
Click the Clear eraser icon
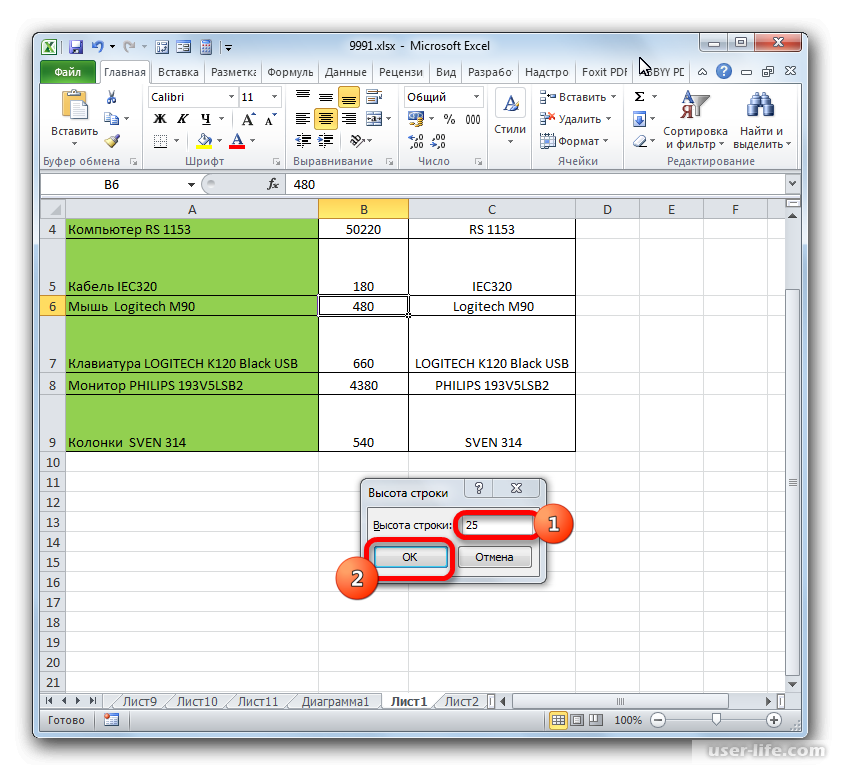639,141
